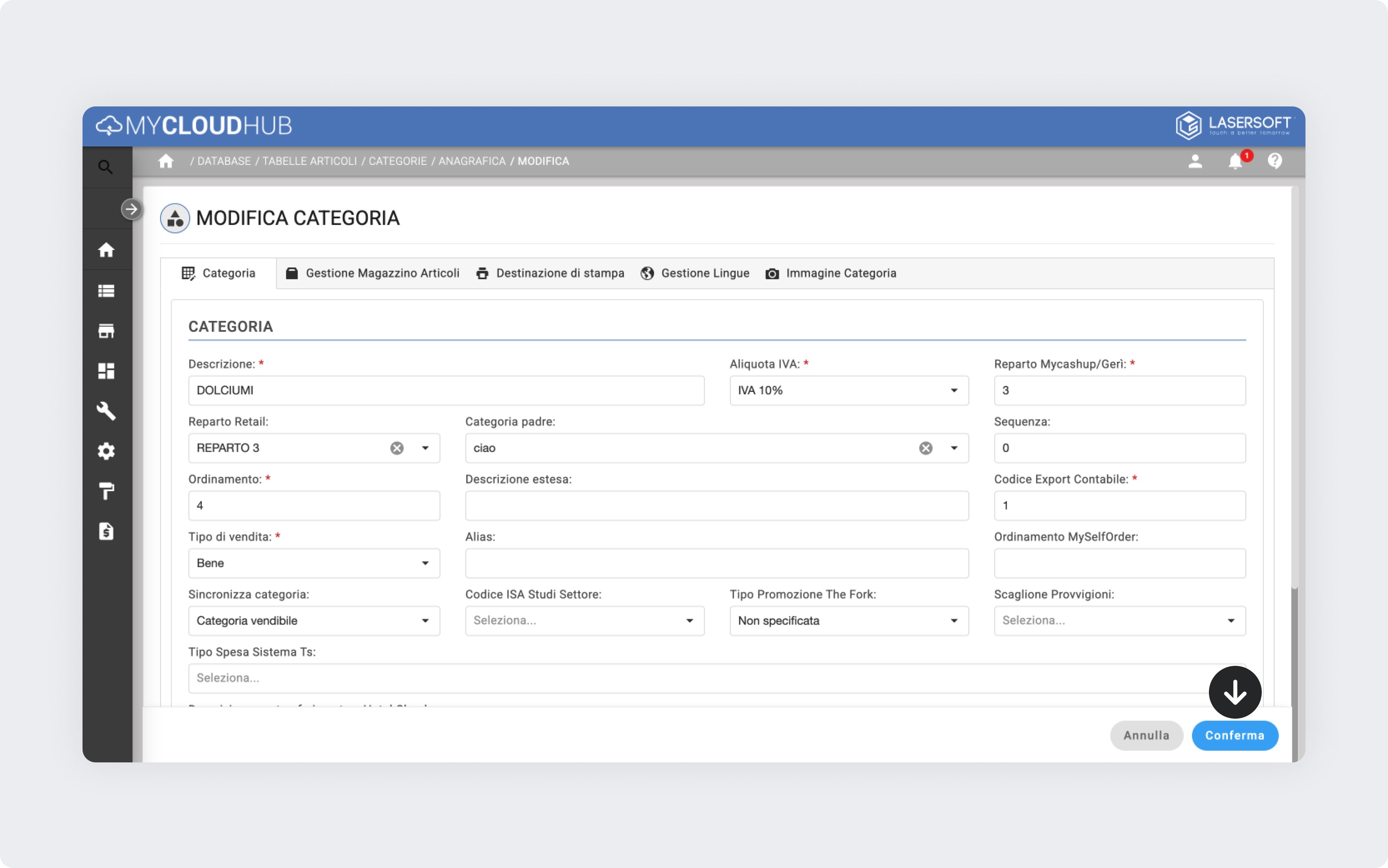Expand the Tipo di vendita dropdown

click(x=314, y=563)
